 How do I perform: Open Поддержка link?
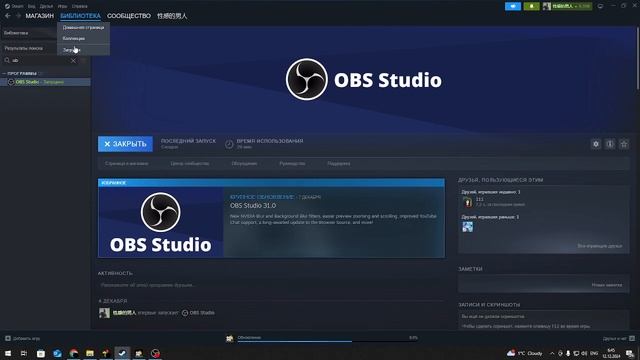pyautogui.click(x=338, y=164)
